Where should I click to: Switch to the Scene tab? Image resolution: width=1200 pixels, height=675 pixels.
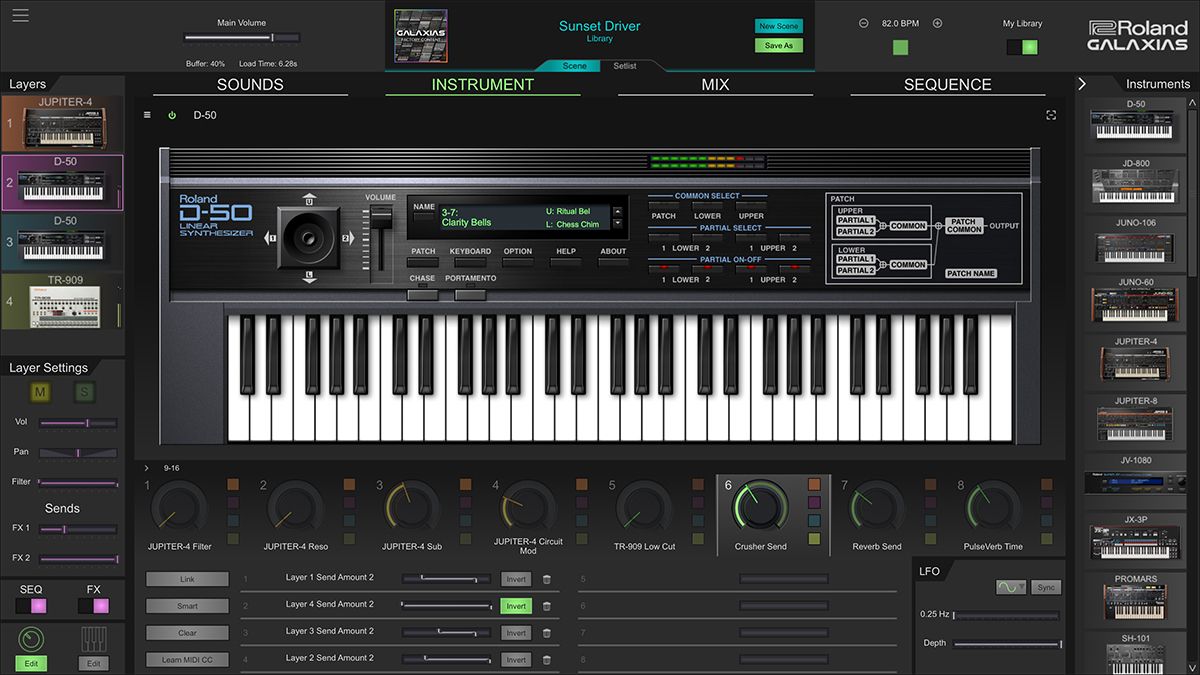click(575, 66)
